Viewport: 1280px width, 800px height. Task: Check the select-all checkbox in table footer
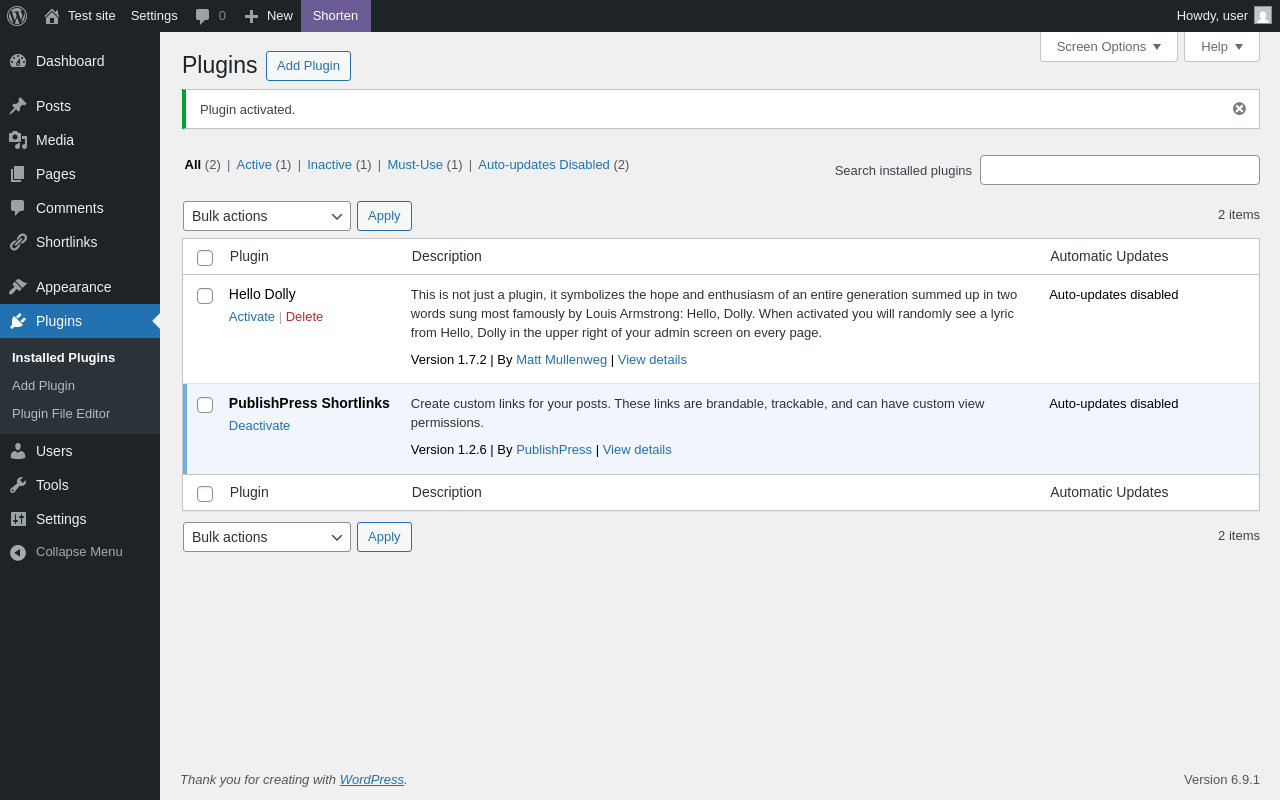pos(205,494)
